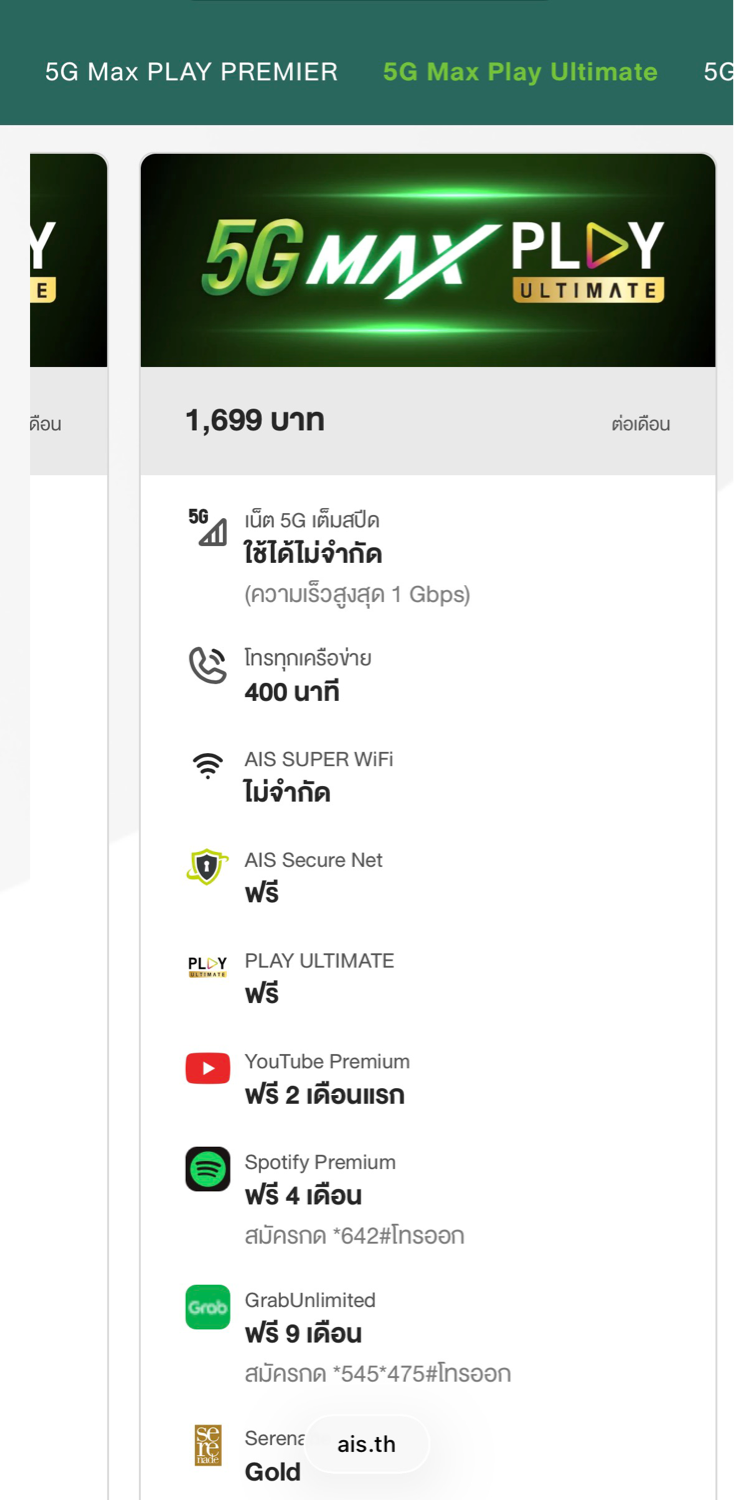Image resolution: width=734 pixels, height=1500 pixels.
Task: Click the Spotify Premium icon
Action: (x=207, y=1169)
